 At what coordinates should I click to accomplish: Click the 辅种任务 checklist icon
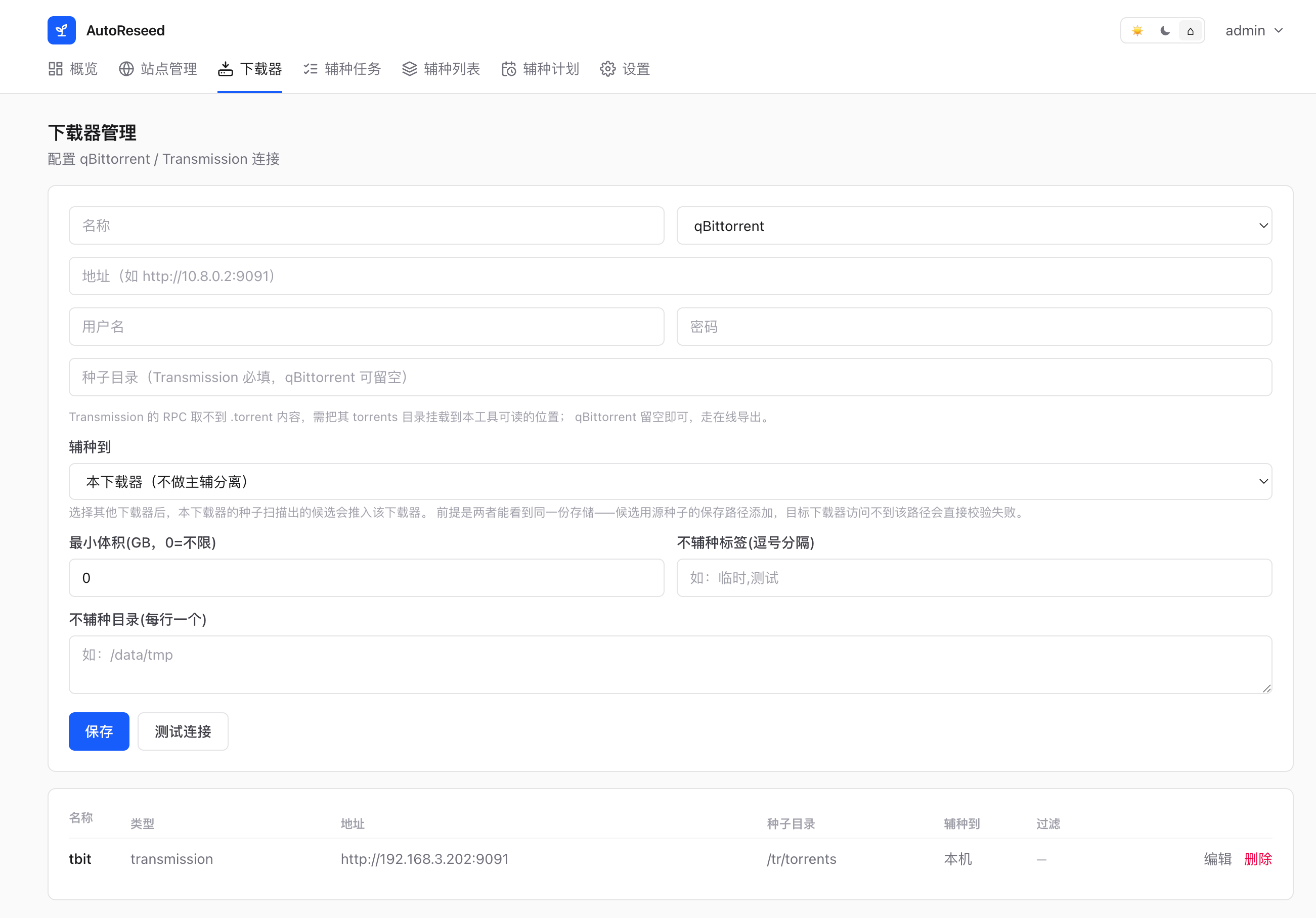[x=310, y=69]
